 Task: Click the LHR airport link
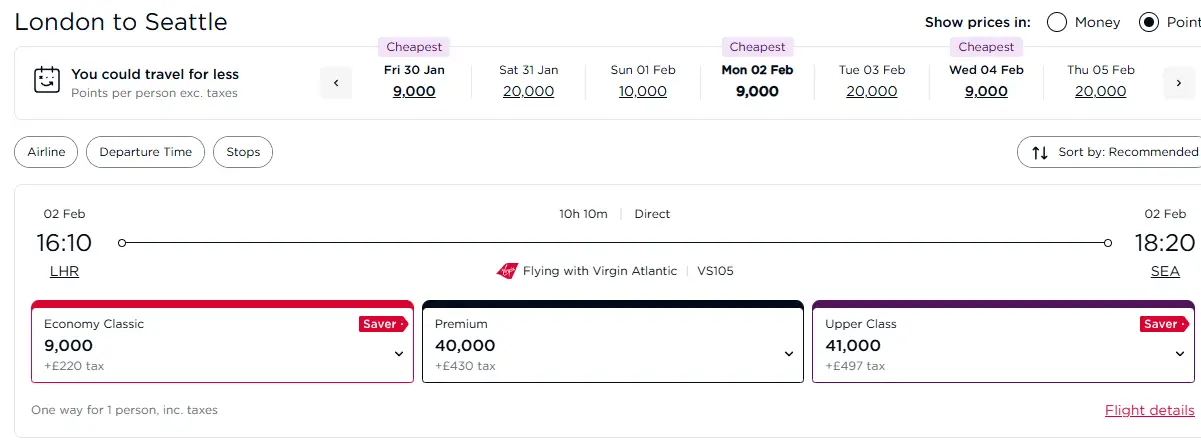coord(64,271)
